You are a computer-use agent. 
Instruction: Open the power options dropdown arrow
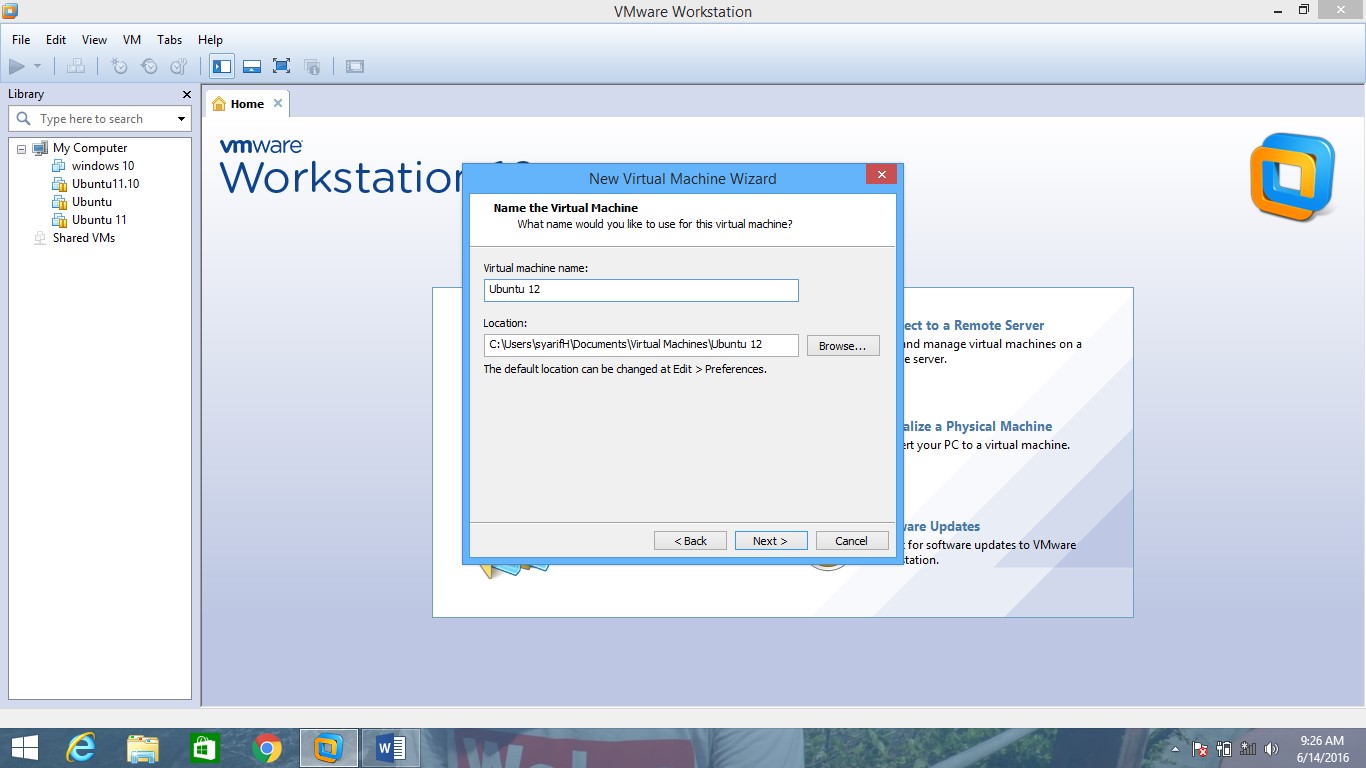37,66
